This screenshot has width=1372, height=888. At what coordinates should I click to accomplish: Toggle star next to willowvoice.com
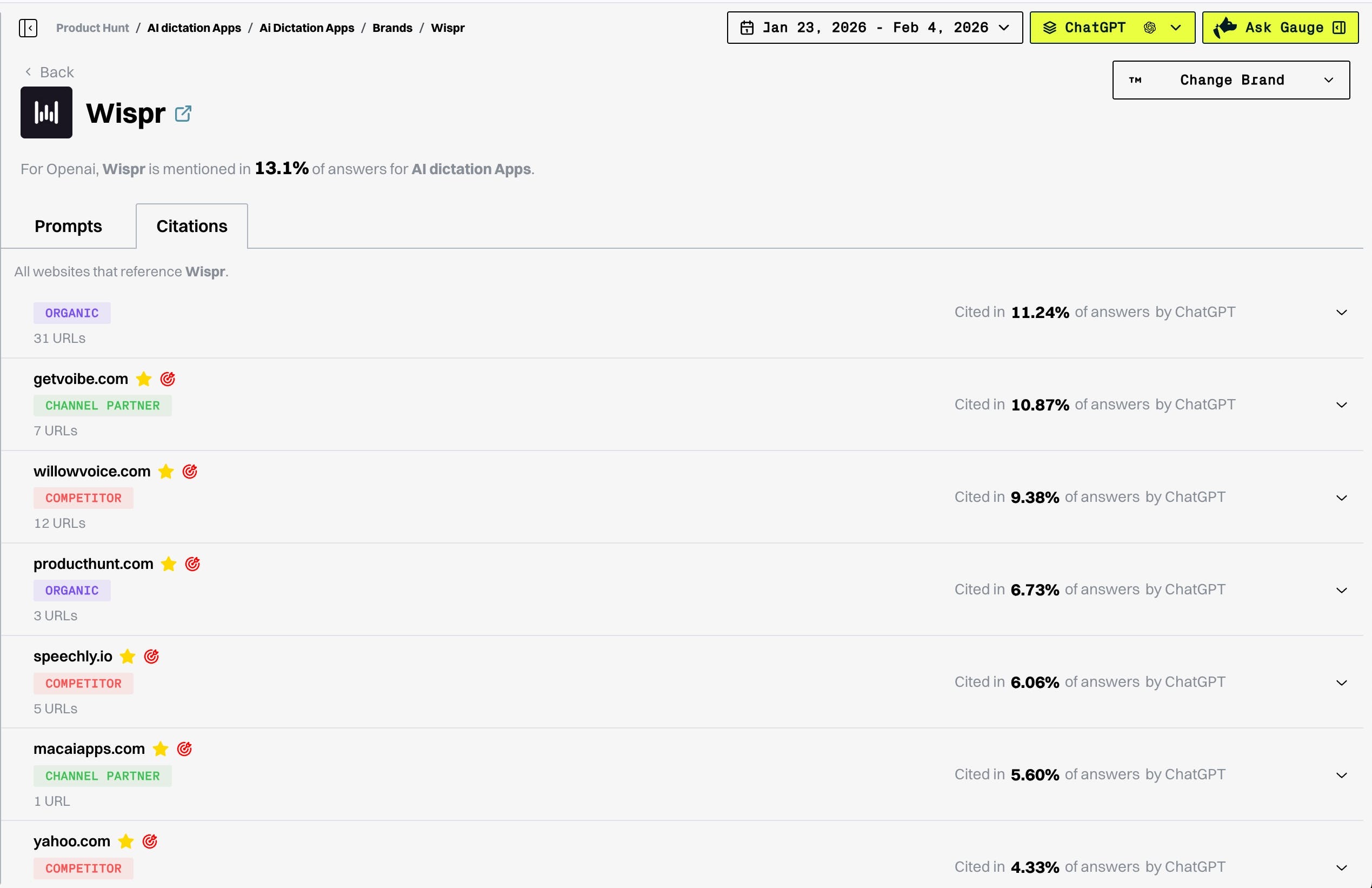pyautogui.click(x=166, y=472)
